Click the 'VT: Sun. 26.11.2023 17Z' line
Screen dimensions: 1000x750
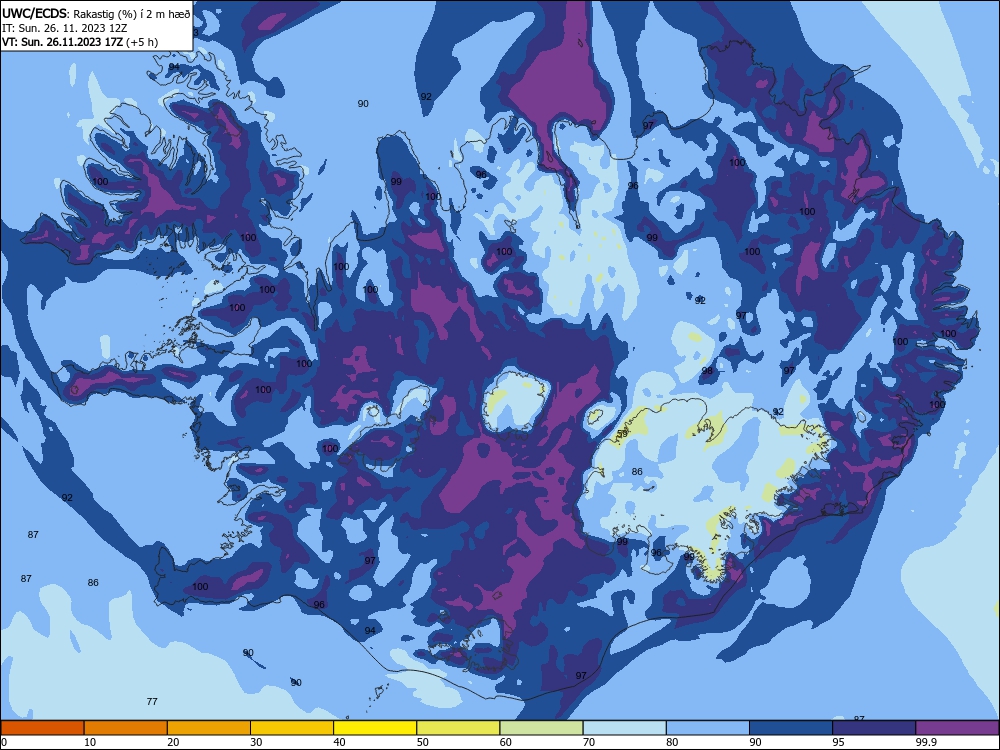(62, 42)
